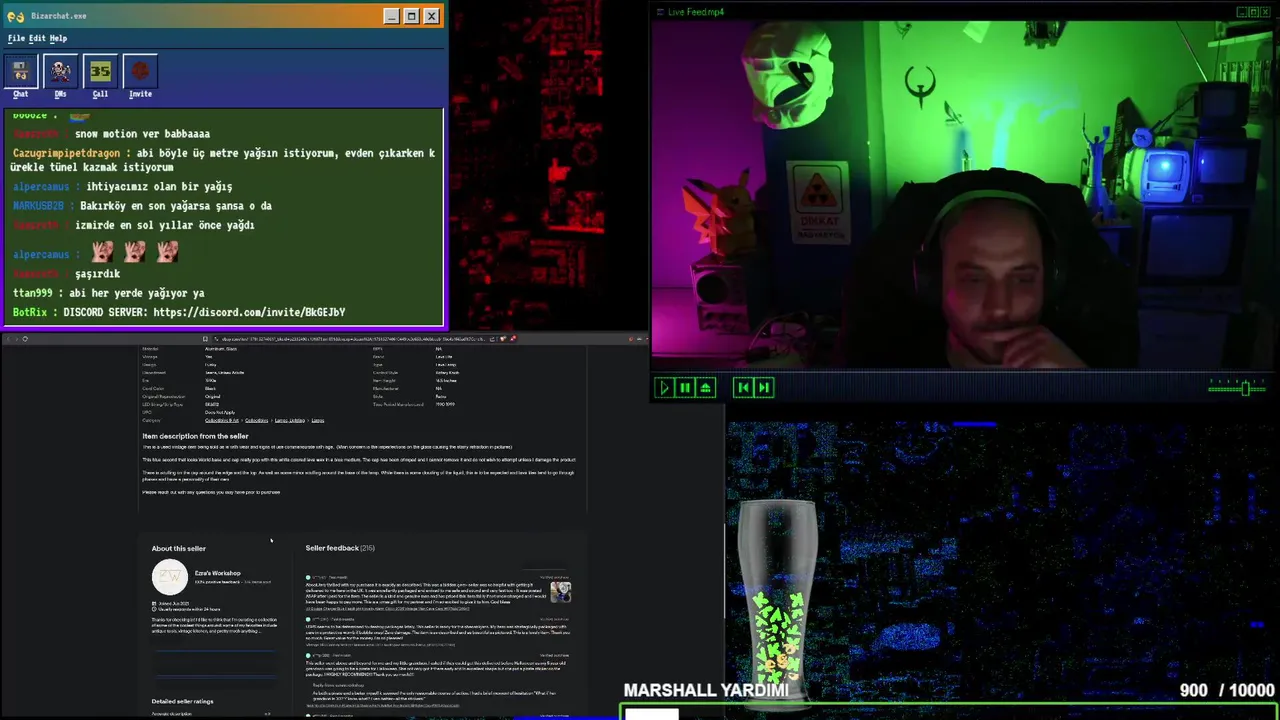Click the 'Detailed seller ratings' heading
This screenshot has width=1280, height=720.
(x=182, y=701)
